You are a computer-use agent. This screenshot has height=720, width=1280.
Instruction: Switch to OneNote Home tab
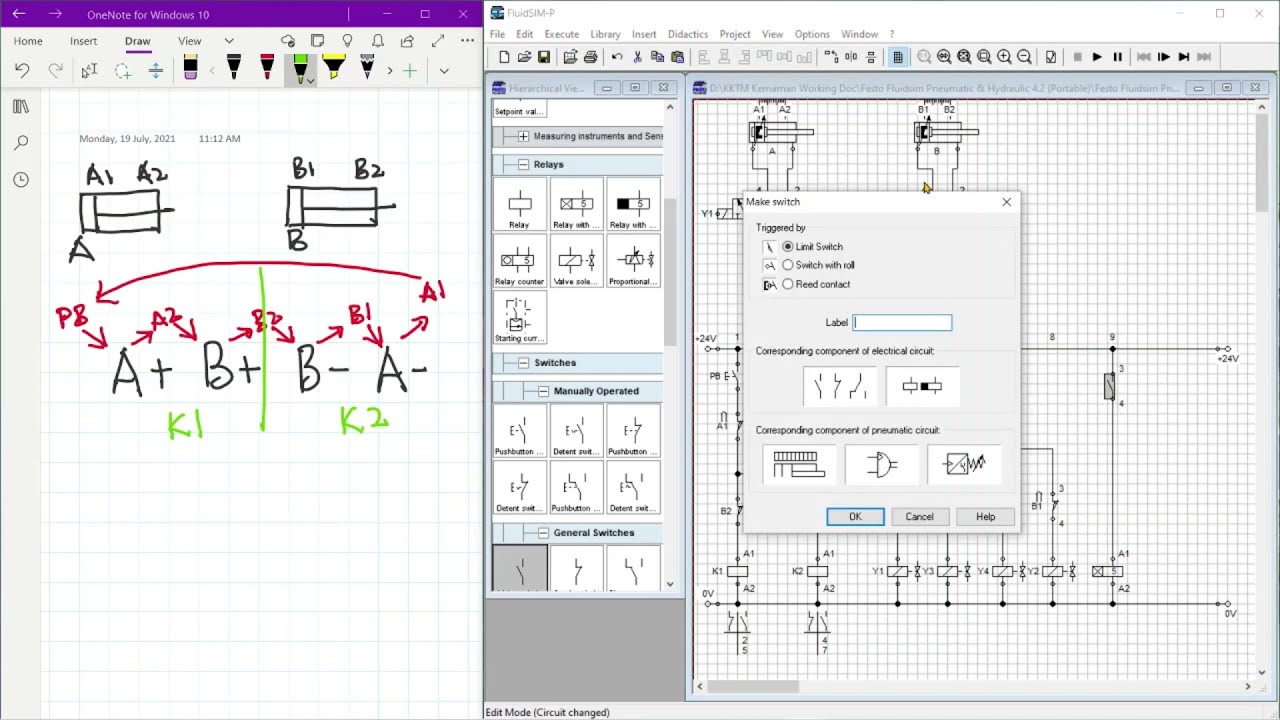[28, 41]
